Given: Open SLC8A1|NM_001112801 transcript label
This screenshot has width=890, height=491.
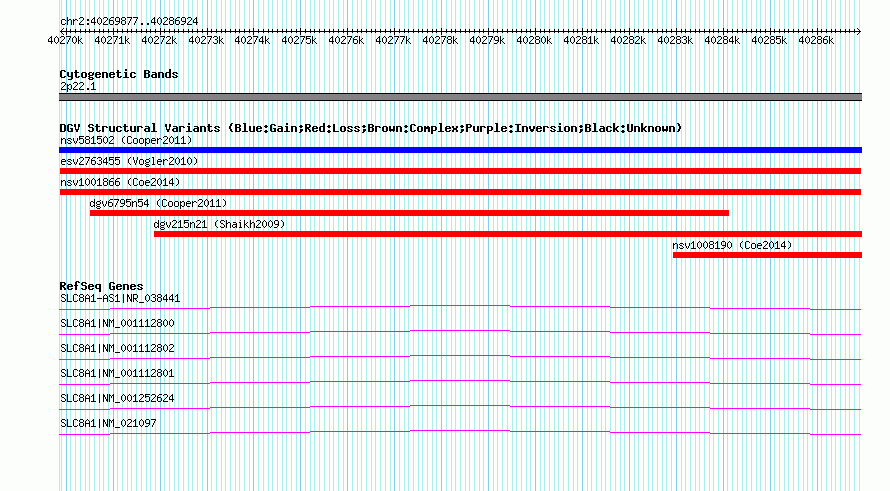Looking at the screenshot, I should [117, 374].
